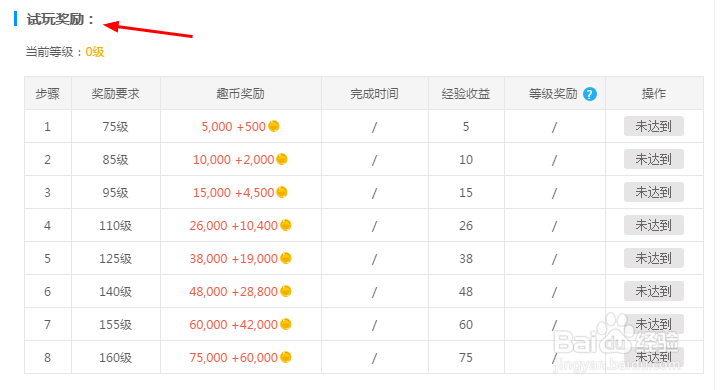Click the 未达到 button for step 5
722x390 pixels.
click(653, 258)
